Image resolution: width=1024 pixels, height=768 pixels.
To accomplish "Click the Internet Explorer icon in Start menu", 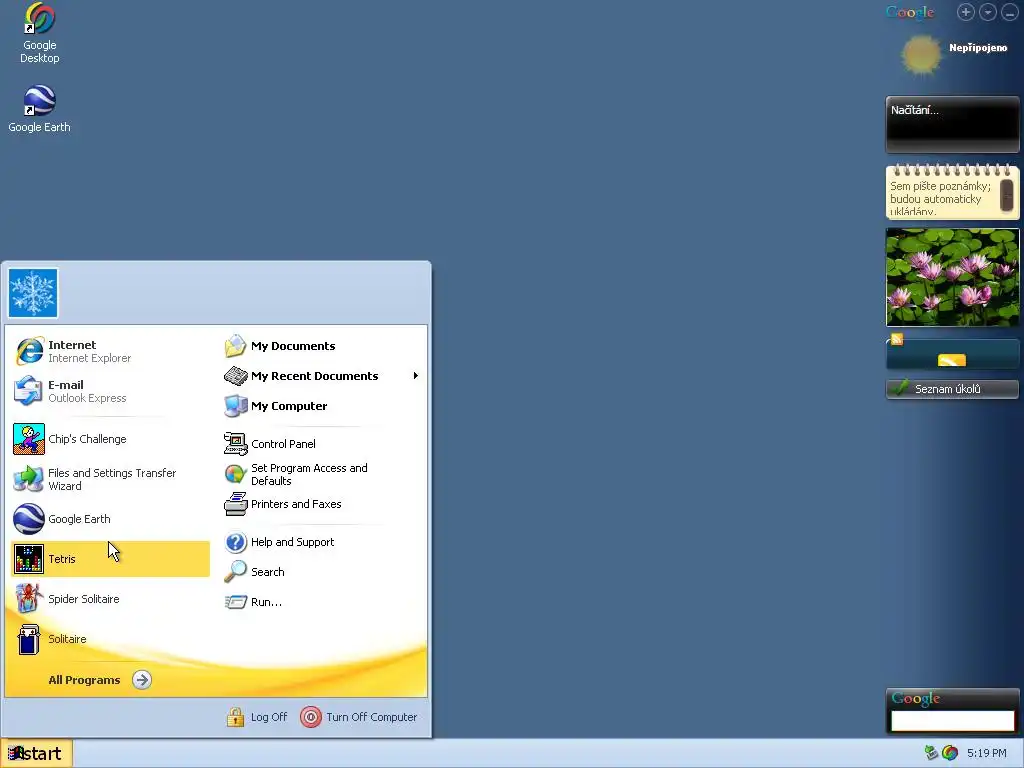I will [29, 351].
